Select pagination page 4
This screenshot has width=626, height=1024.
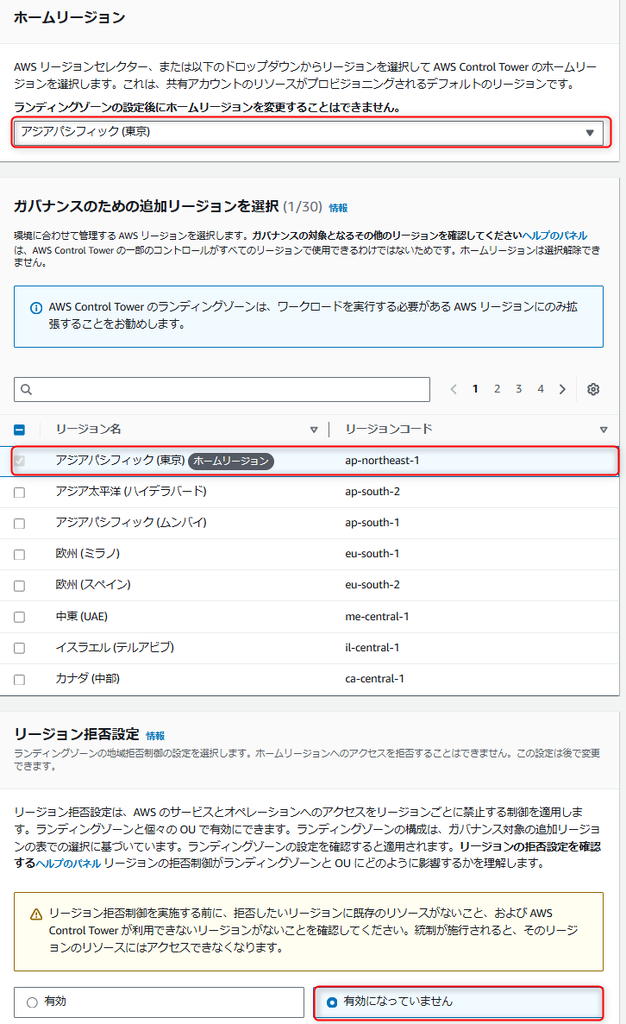pos(540,389)
